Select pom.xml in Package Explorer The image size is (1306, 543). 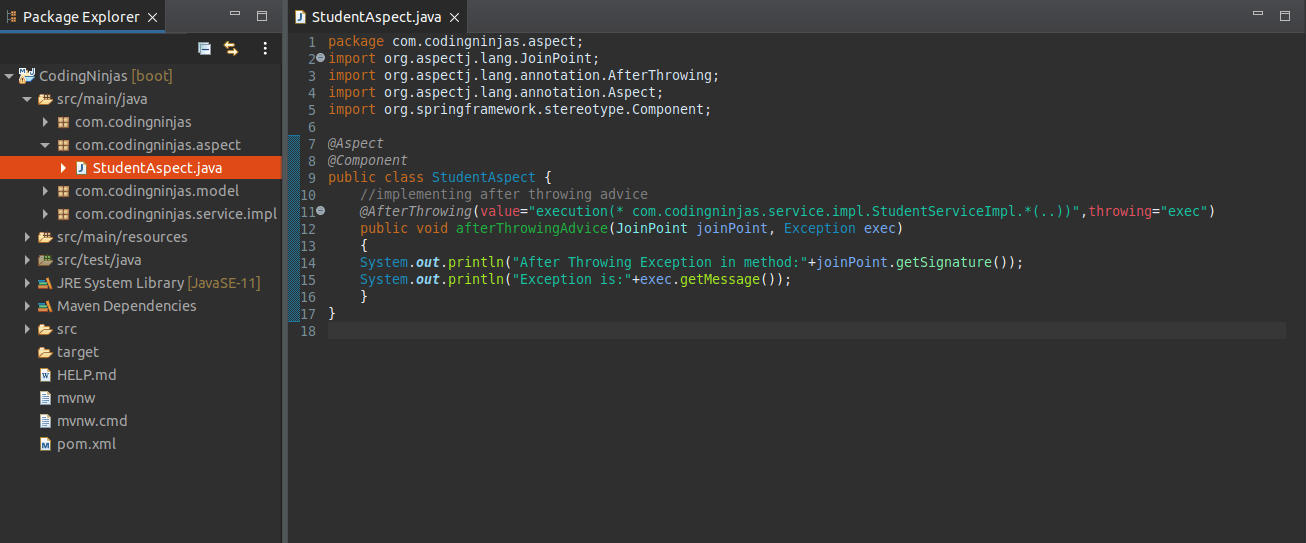pos(86,444)
